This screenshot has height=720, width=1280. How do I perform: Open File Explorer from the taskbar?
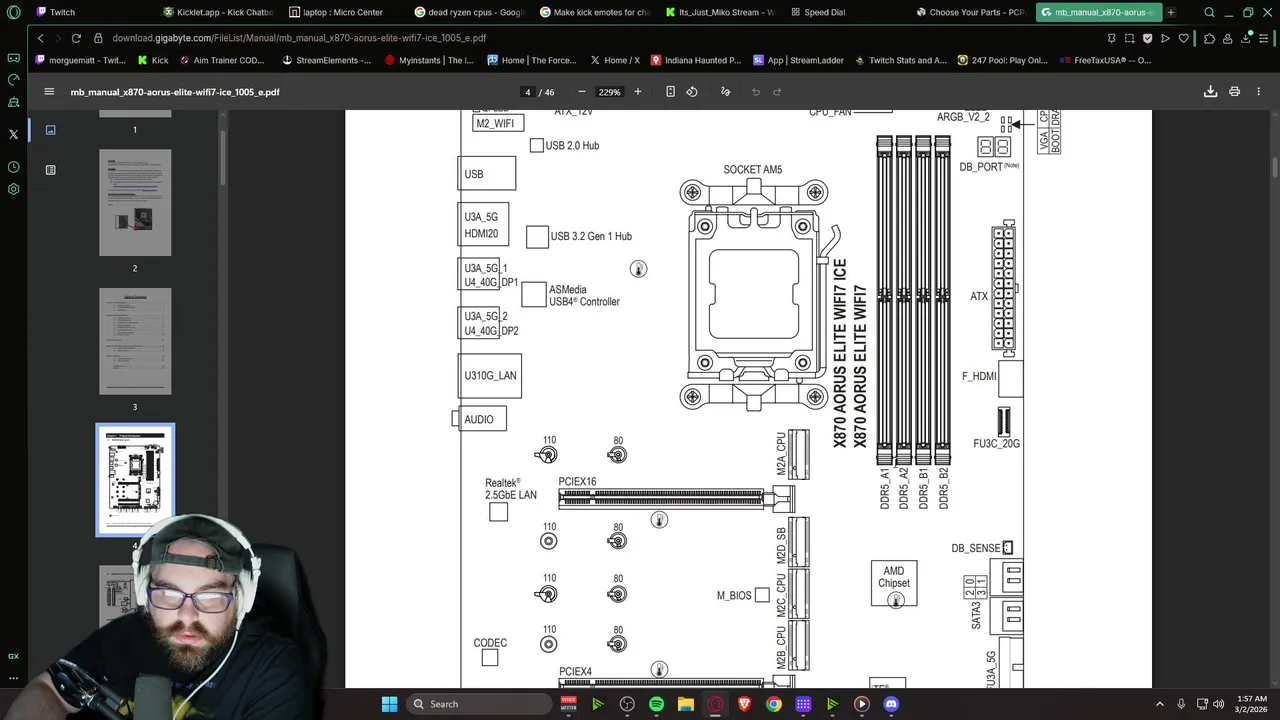686,704
